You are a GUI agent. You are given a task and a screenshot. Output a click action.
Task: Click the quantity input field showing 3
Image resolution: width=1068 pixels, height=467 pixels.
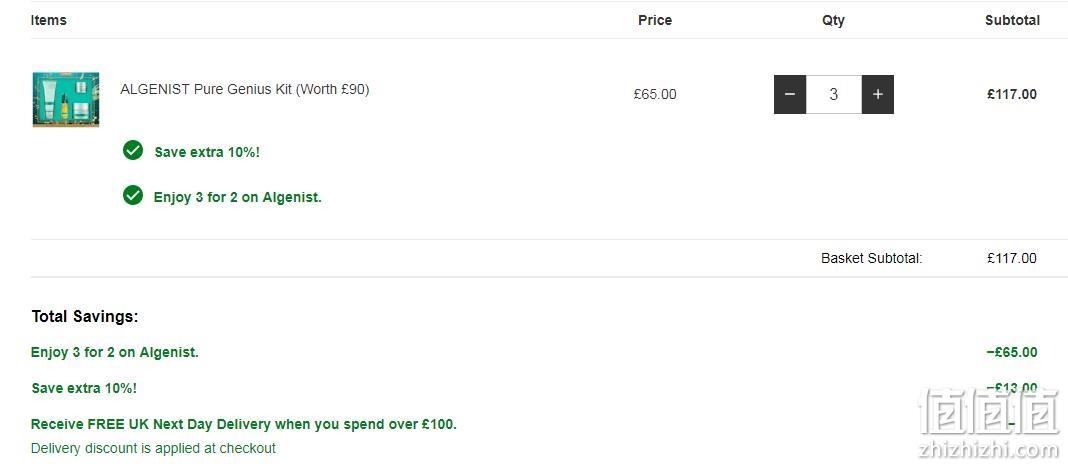(834, 95)
